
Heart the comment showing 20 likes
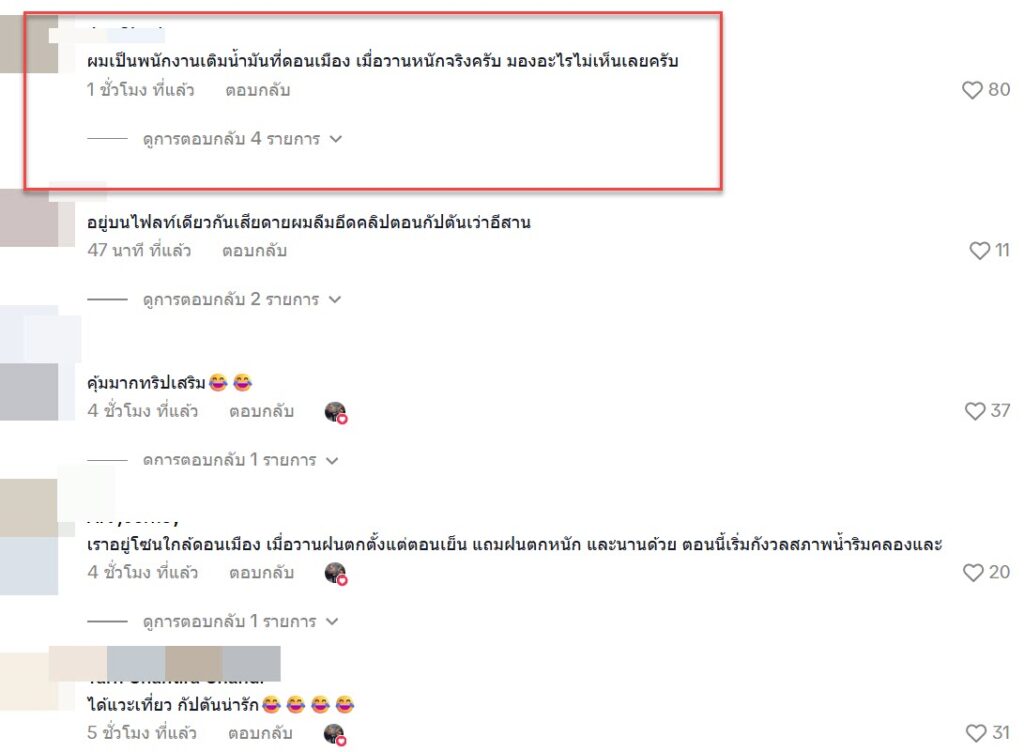973,572
